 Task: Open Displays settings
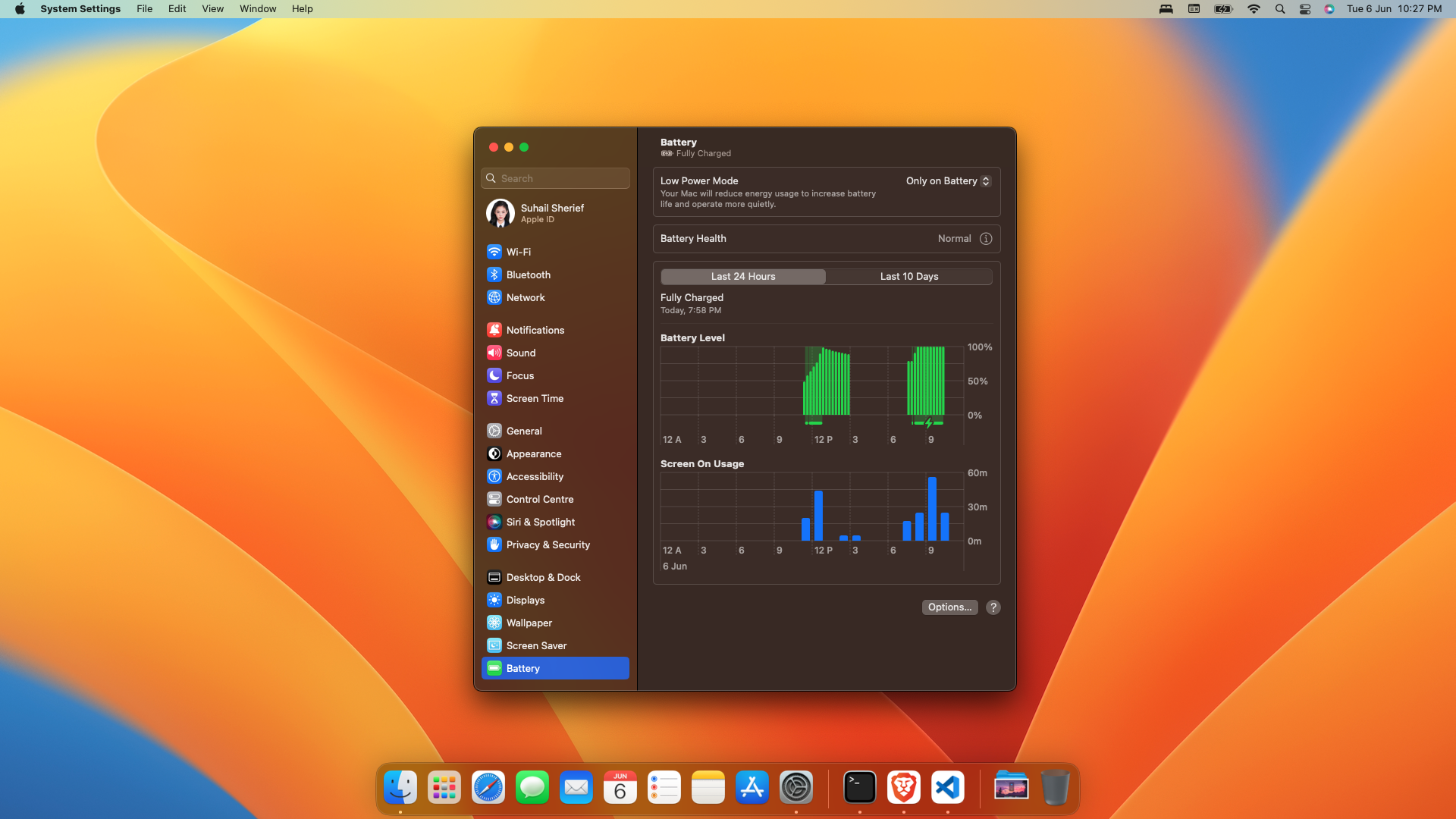click(525, 600)
